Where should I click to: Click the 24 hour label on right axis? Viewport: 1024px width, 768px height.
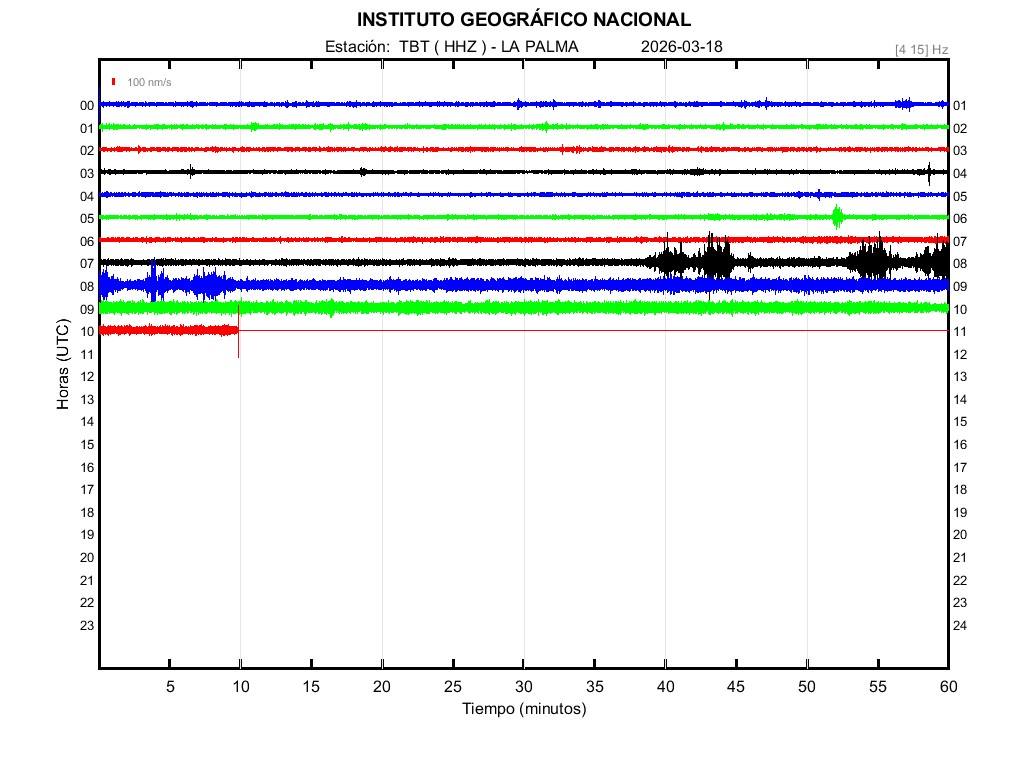(960, 625)
